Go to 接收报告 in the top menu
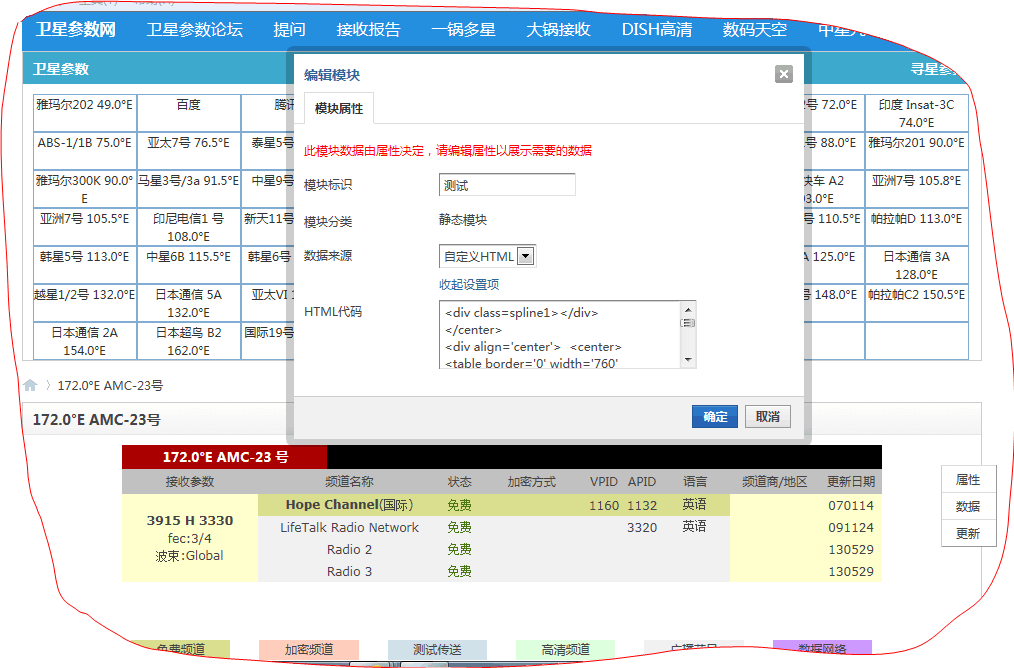The width and height of the screenshot is (1014, 668). [x=368, y=30]
